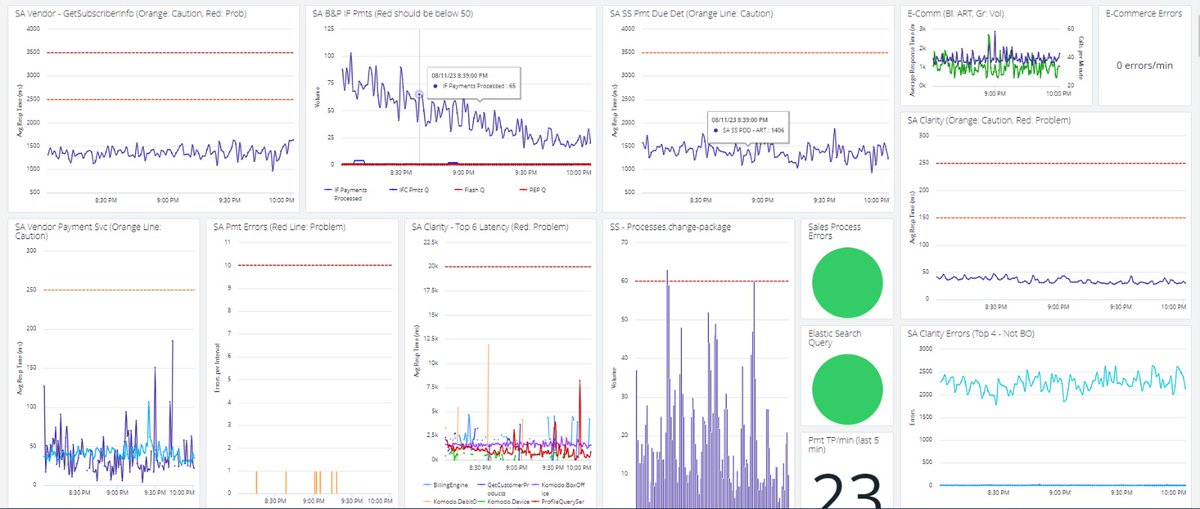
Task: Click the red 60 threshold line in change-package chart
Action: (711, 281)
